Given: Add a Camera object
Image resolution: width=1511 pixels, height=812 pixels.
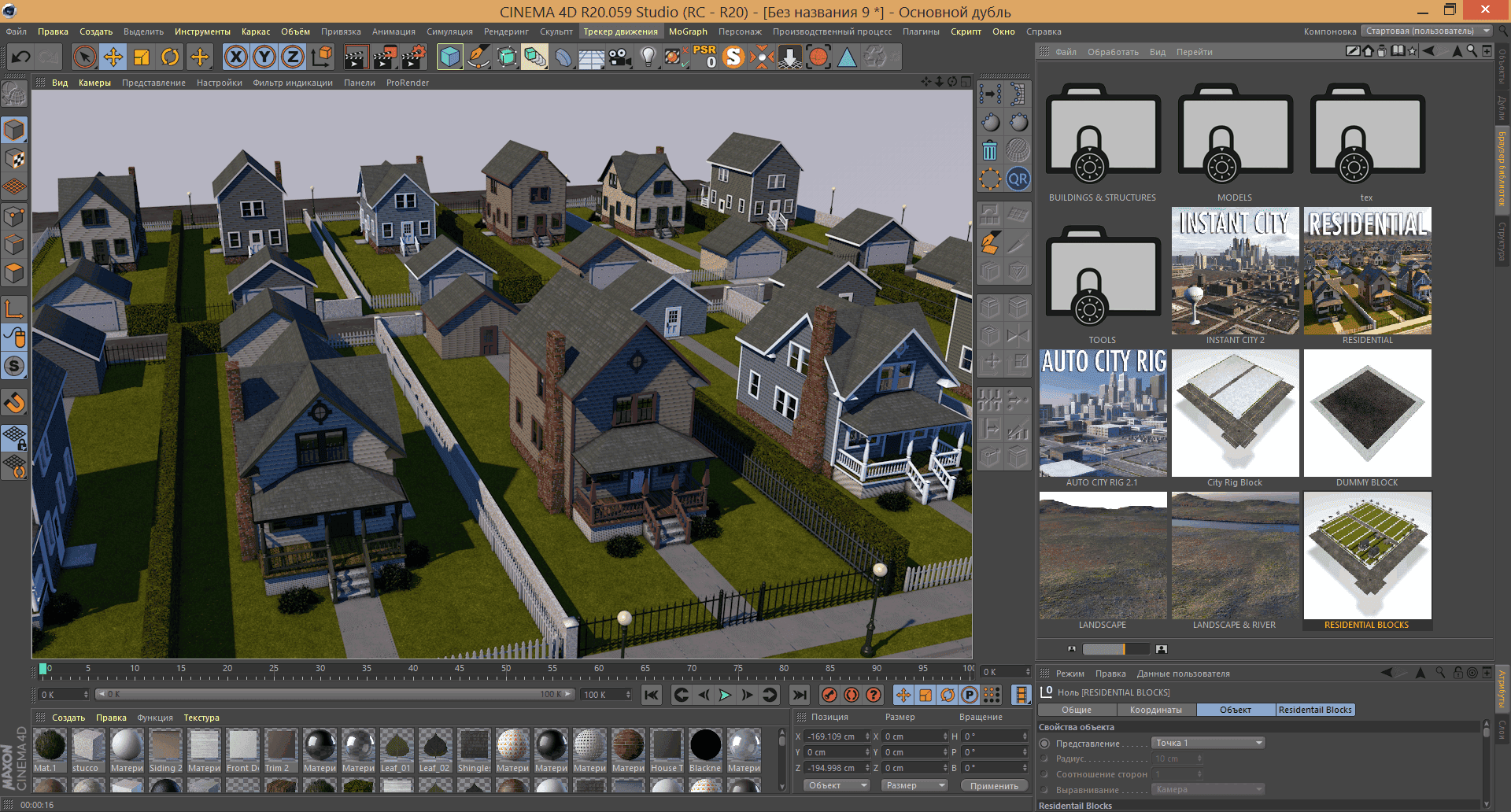Looking at the screenshot, I should (x=620, y=57).
